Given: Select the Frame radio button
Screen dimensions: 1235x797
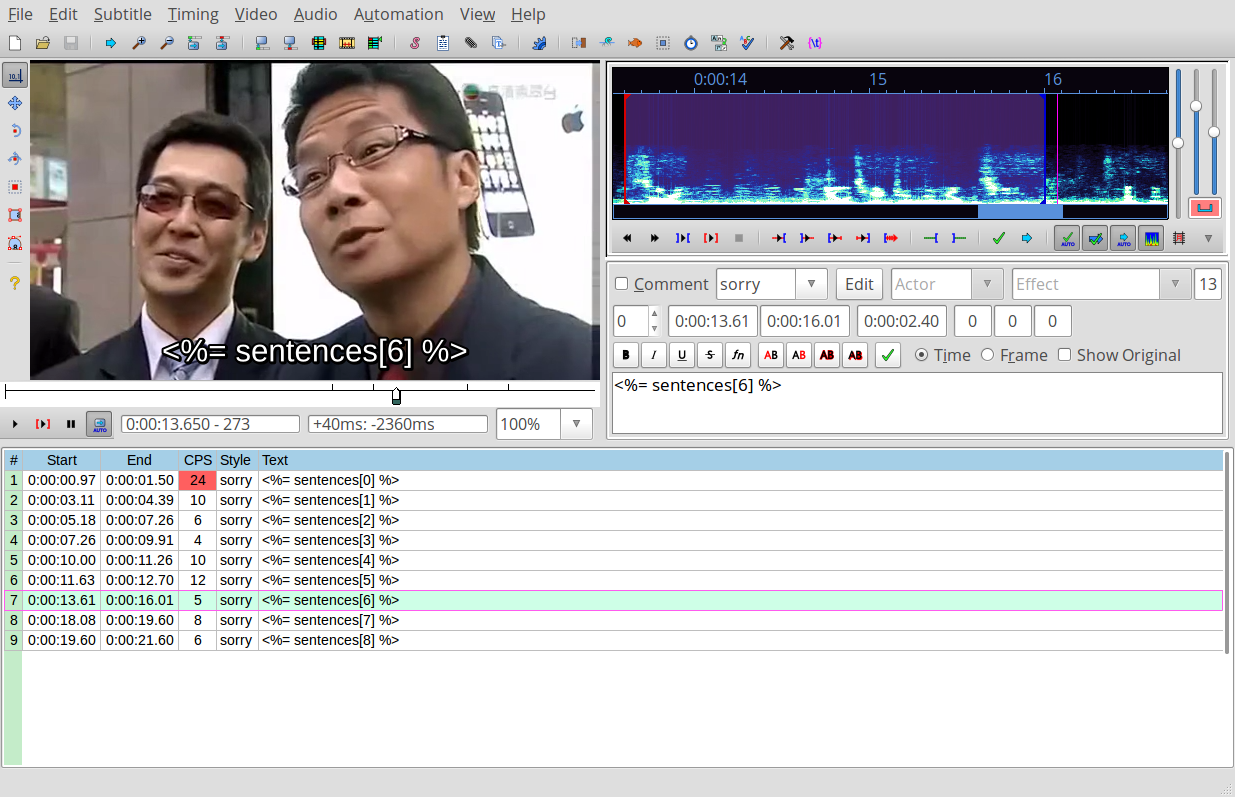Looking at the screenshot, I should [987, 355].
